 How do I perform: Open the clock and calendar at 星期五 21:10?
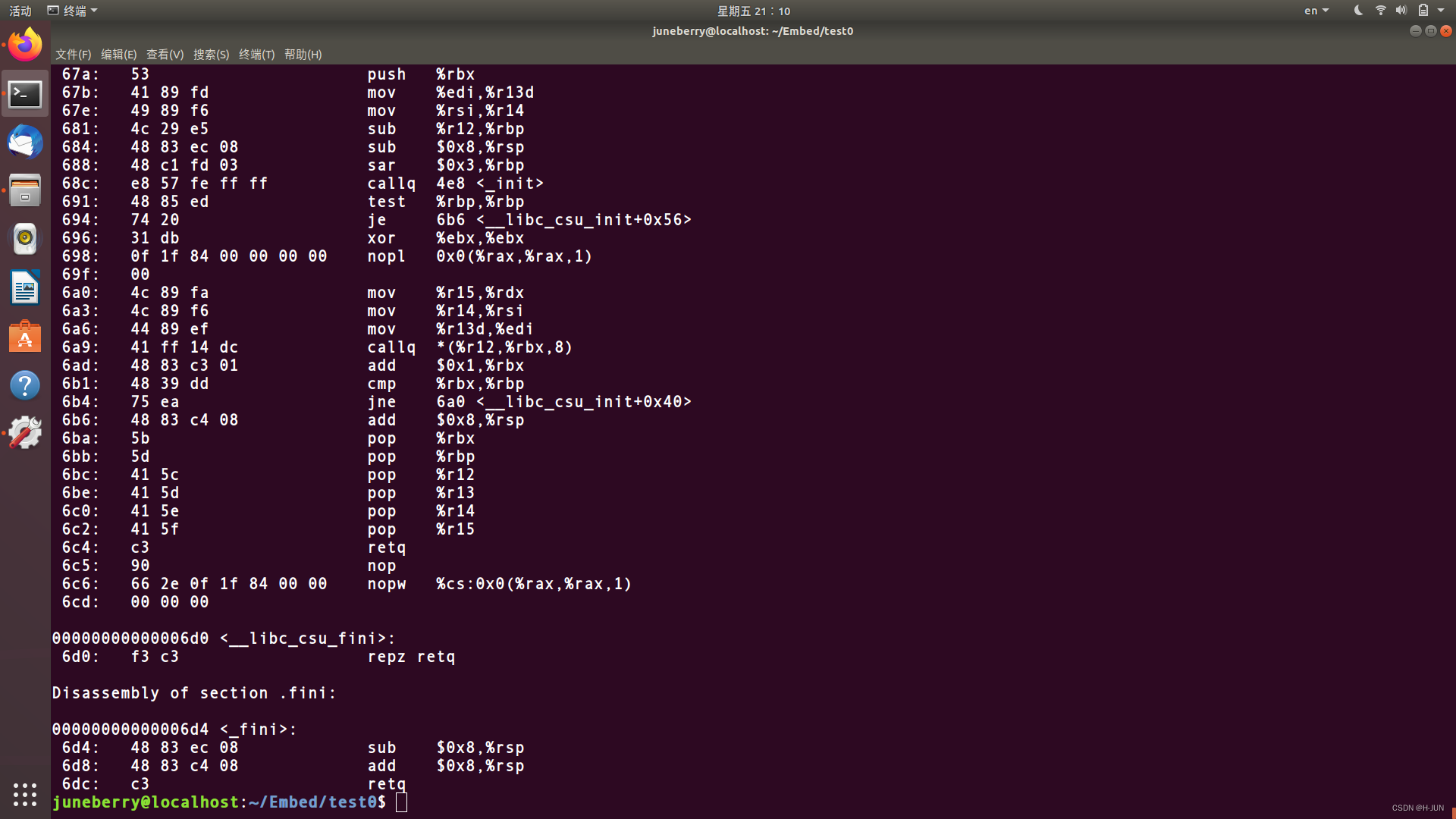(754, 11)
